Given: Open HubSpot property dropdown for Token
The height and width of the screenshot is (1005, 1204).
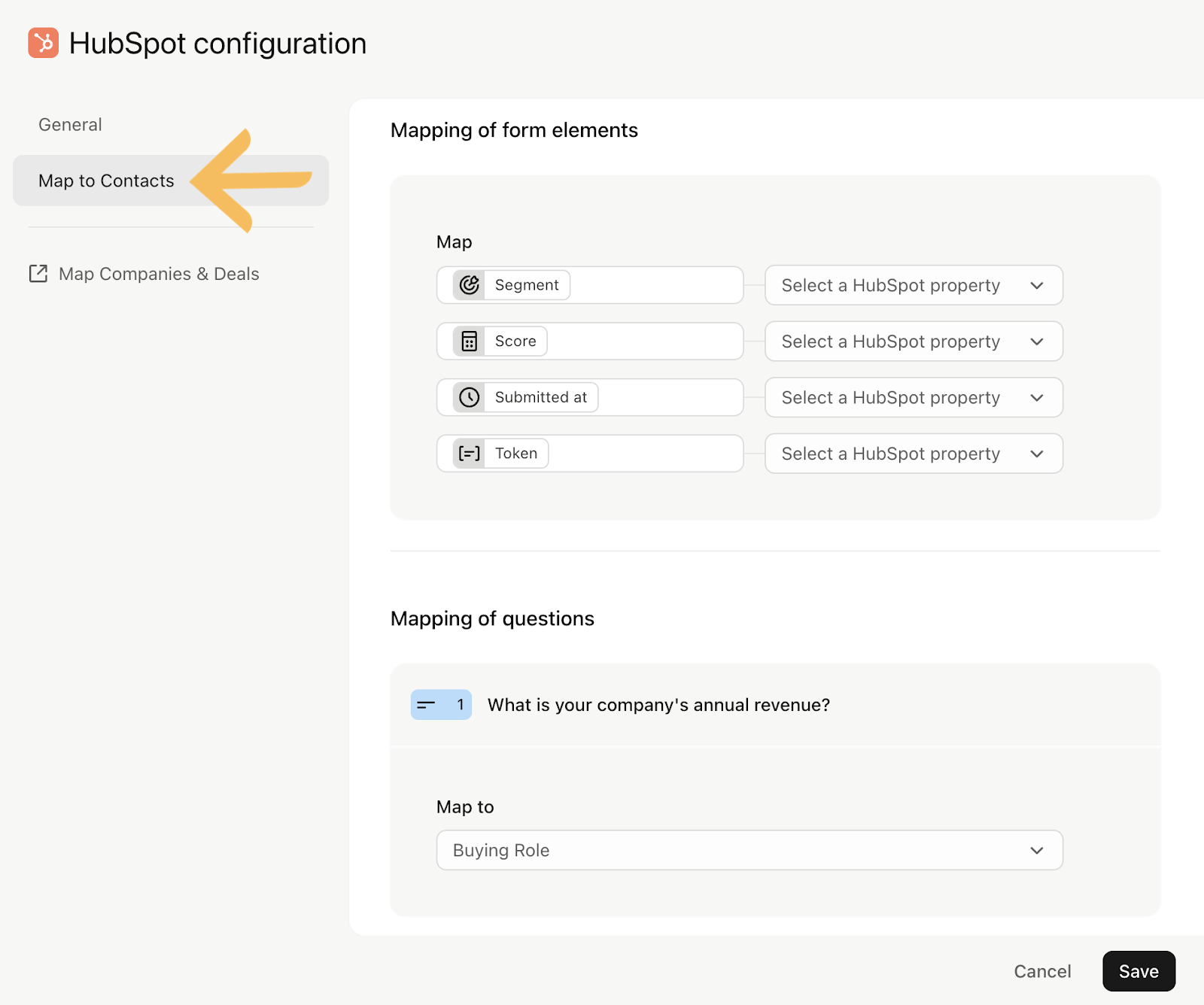Looking at the screenshot, I should [x=914, y=454].
